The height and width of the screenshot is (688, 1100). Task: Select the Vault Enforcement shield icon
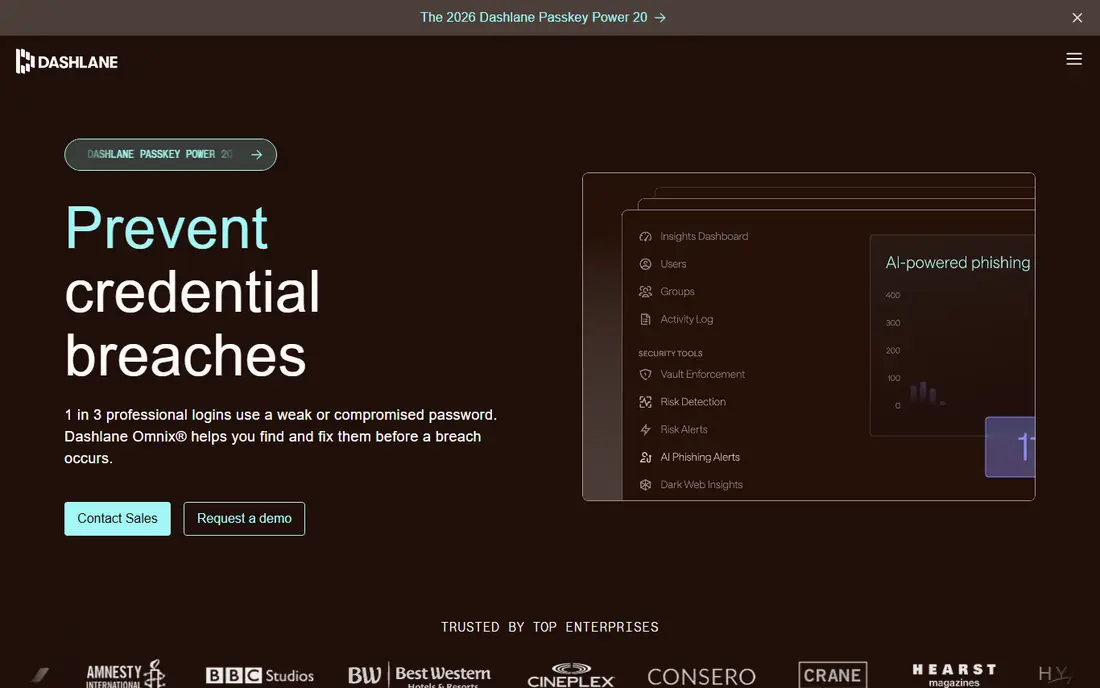(x=645, y=374)
